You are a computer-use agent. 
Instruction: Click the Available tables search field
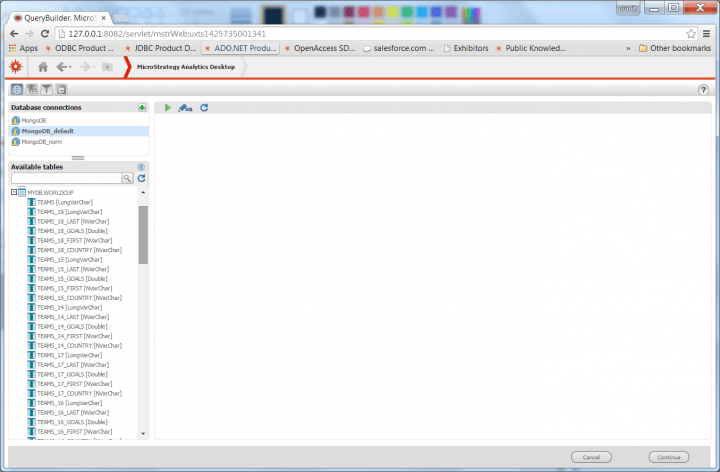[66, 178]
